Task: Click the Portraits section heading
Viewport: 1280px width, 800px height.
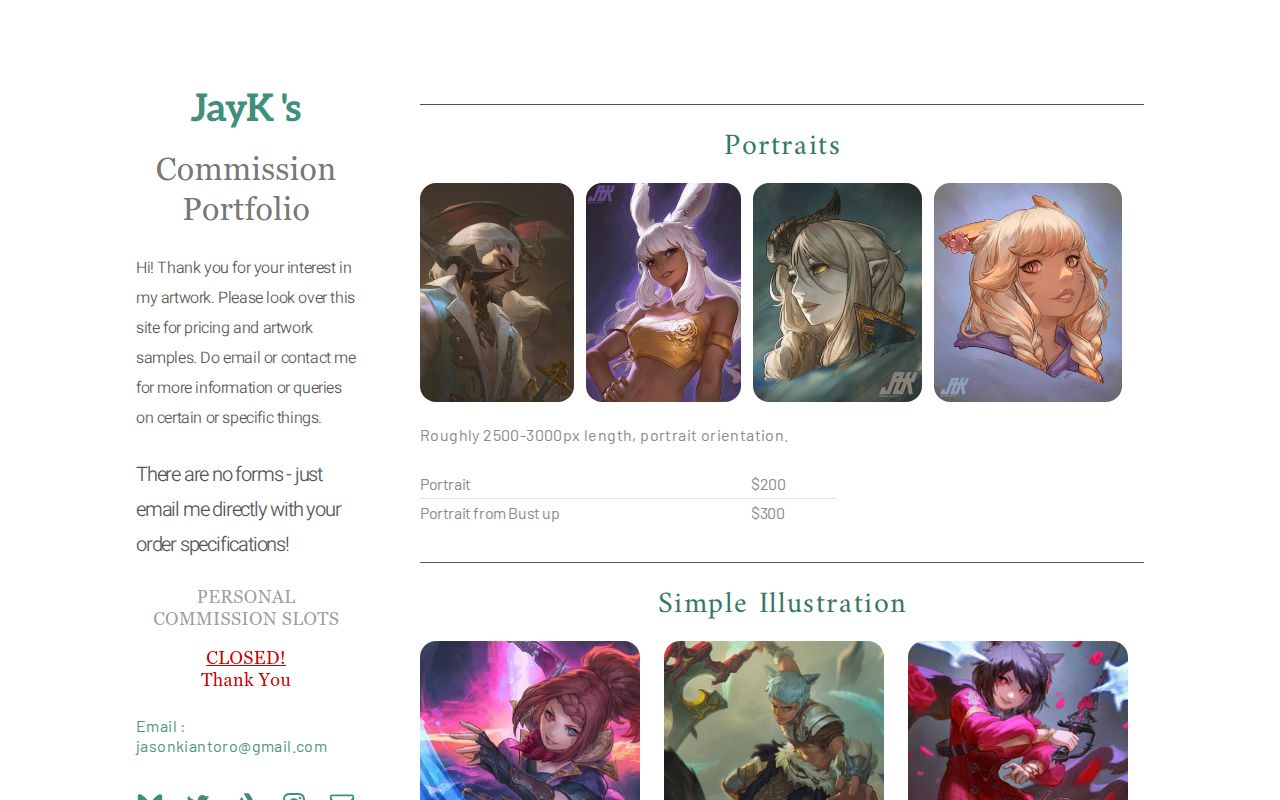Action: [782, 146]
